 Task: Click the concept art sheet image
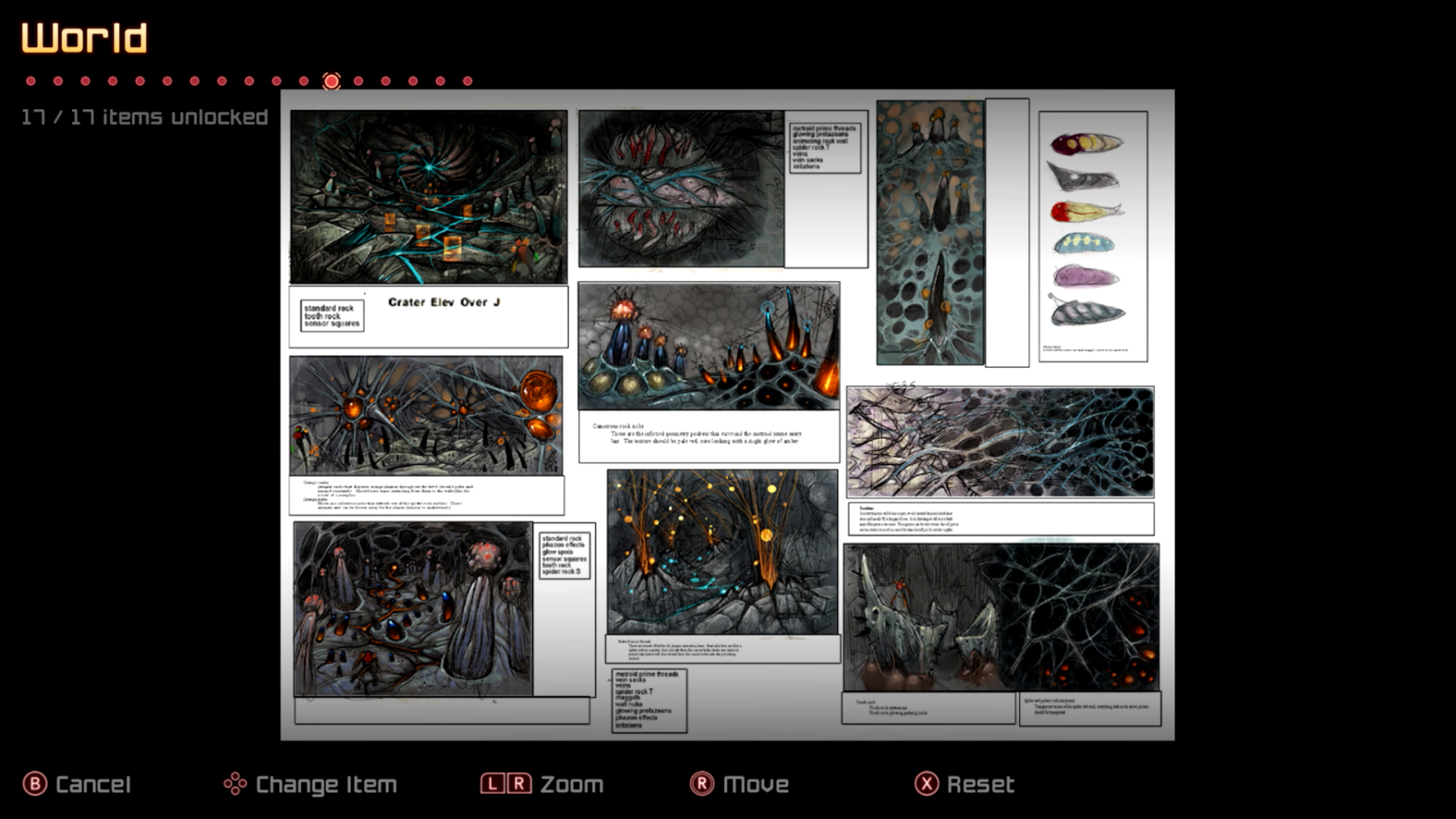tap(727, 415)
